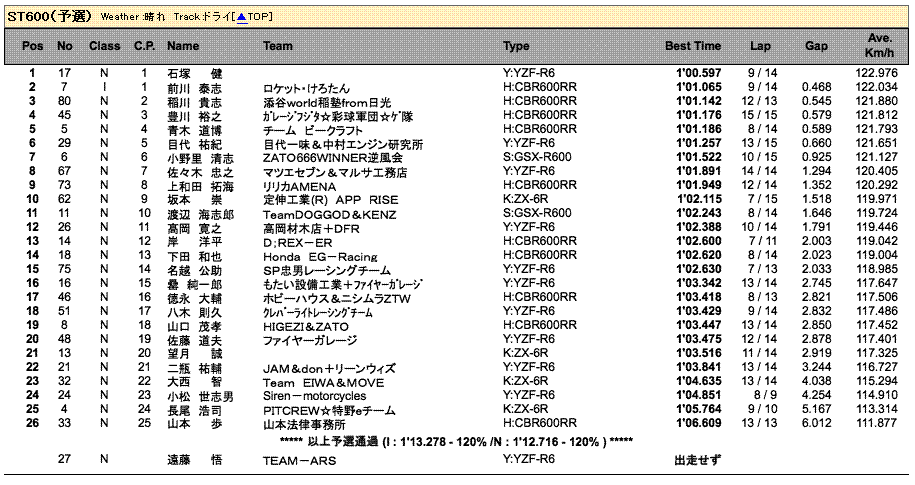Click team ファイヤーガレージ
Screen dimensions: 915x485
(310, 340)
